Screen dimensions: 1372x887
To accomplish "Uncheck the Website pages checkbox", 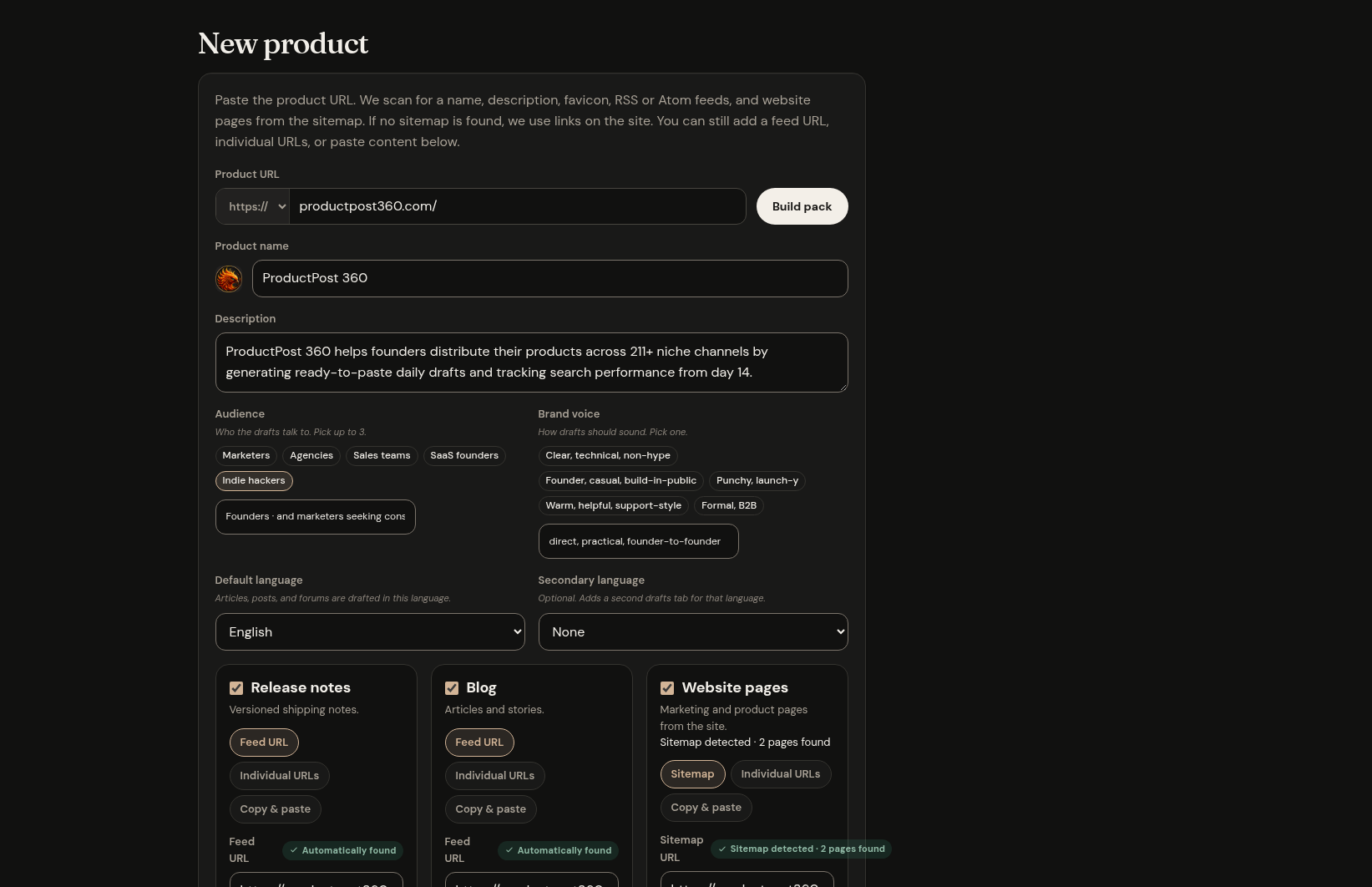I will coord(667,688).
